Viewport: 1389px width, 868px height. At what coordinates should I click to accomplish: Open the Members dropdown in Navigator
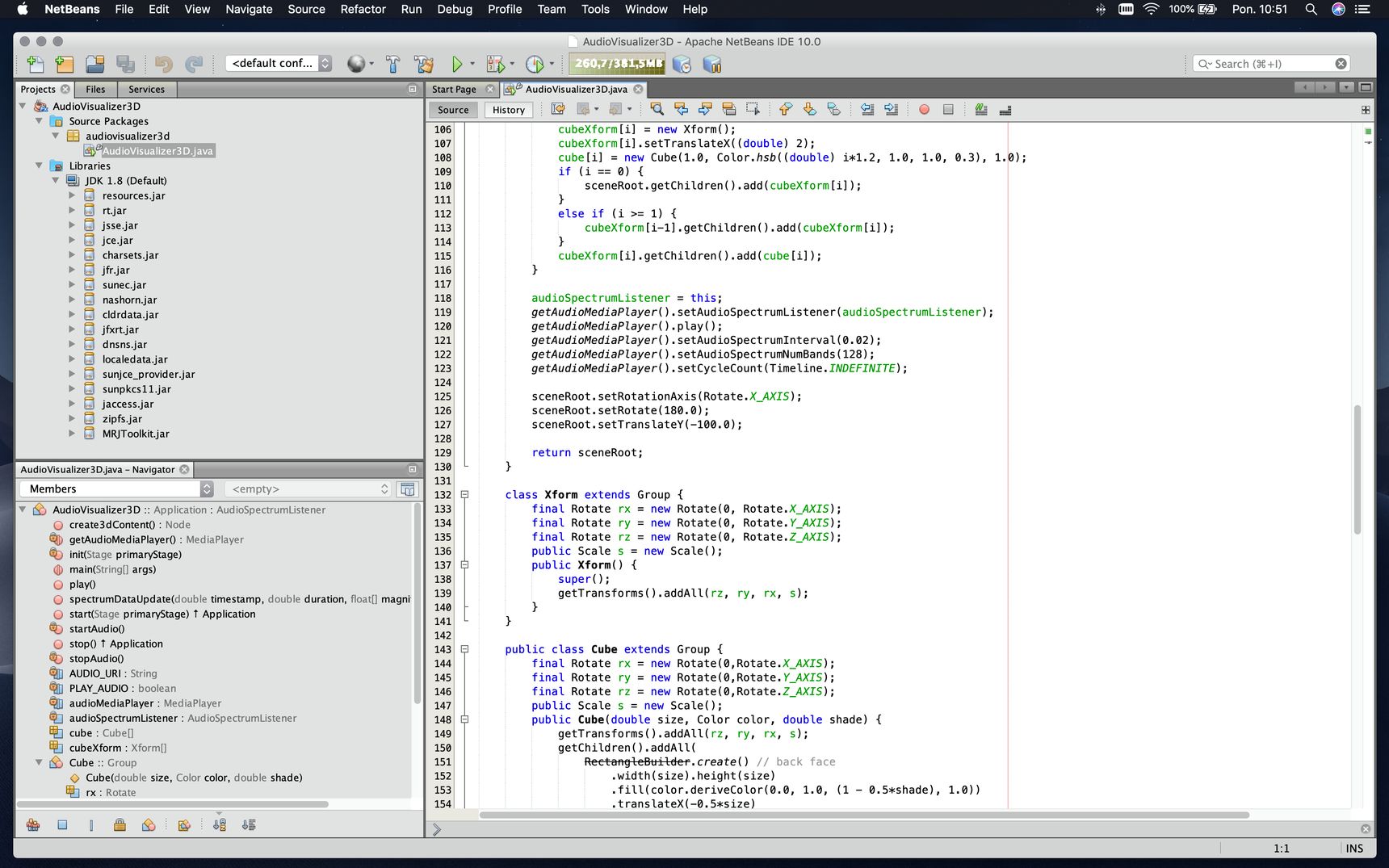click(115, 489)
